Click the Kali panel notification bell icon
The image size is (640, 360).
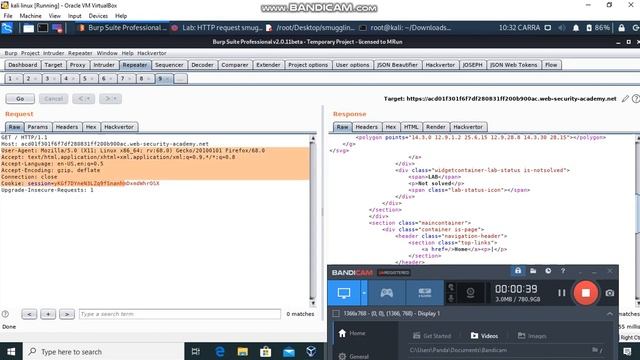[x=576, y=28]
